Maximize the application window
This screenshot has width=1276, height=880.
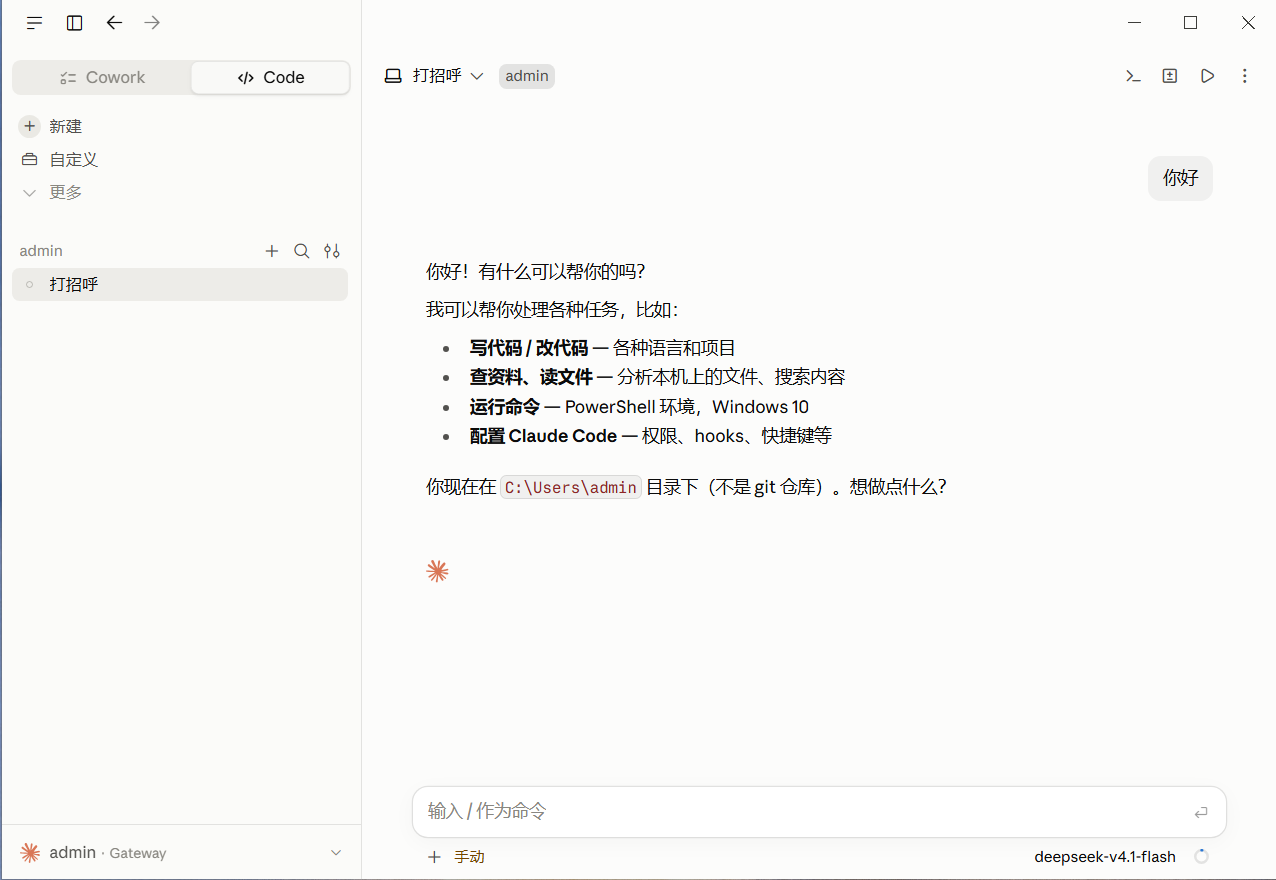1190,23
